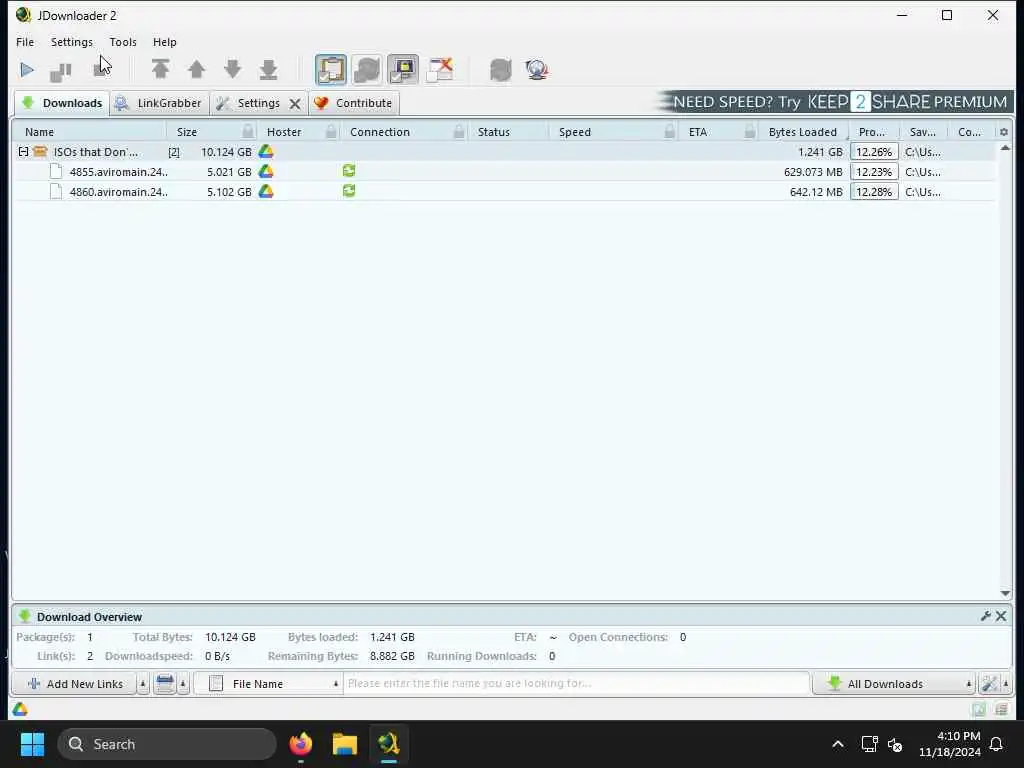This screenshot has width=1024, height=768.
Task: Toggle silent mode window icon with red X
Action: point(440,70)
